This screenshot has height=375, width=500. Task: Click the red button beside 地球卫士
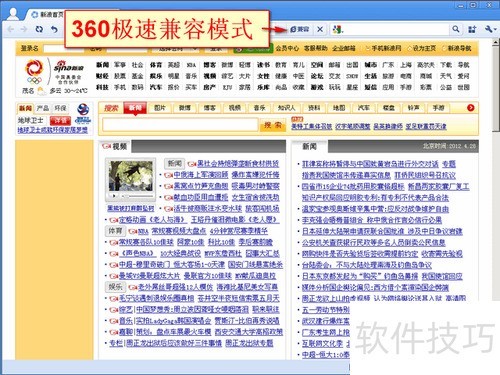[x=60, y=120]
